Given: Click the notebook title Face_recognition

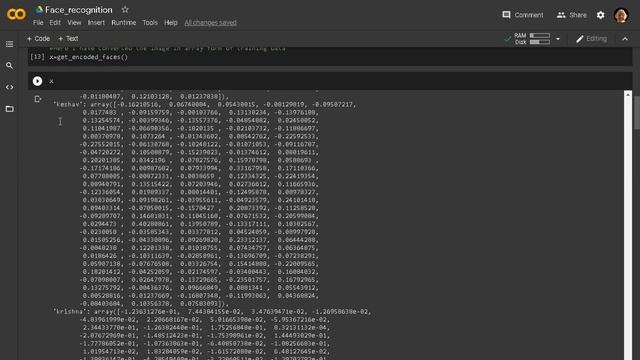Looking at the screenshot, I should (79, 9).
